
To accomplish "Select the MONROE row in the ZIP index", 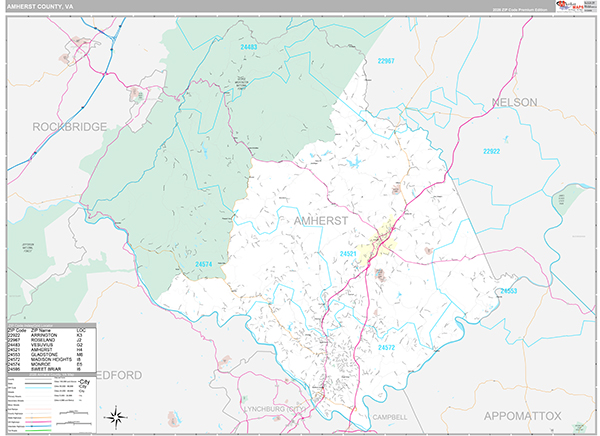I will point(52,364).
